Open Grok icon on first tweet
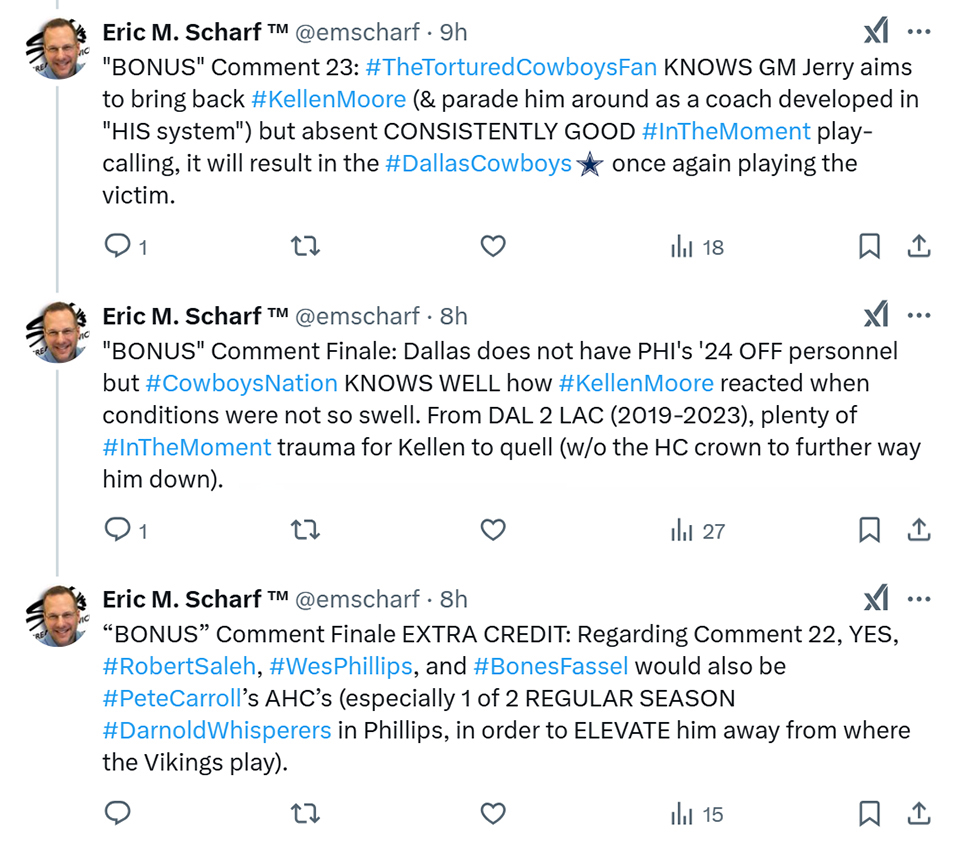The image size is (960, 853). click(876, 31)
